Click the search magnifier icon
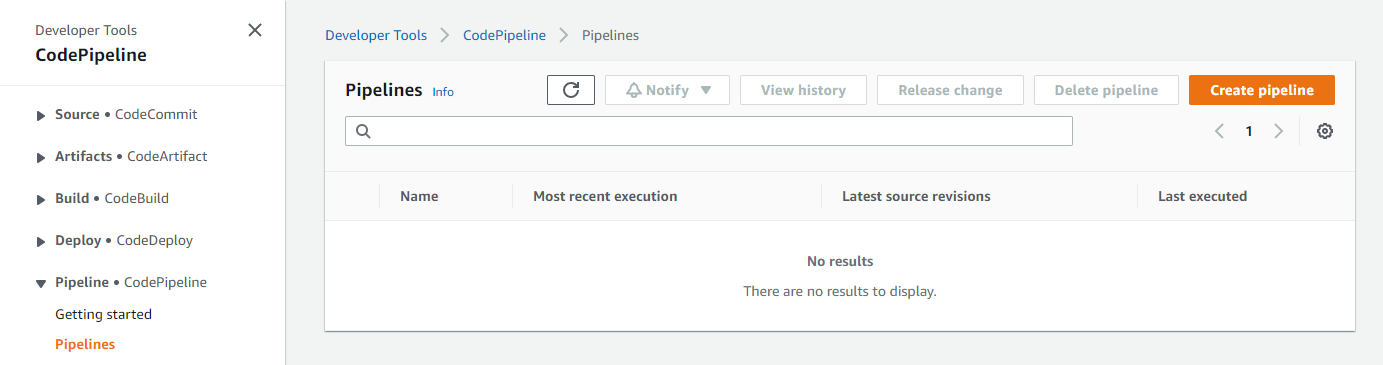The image size is (1383, 365). click(x=363, y=131)
